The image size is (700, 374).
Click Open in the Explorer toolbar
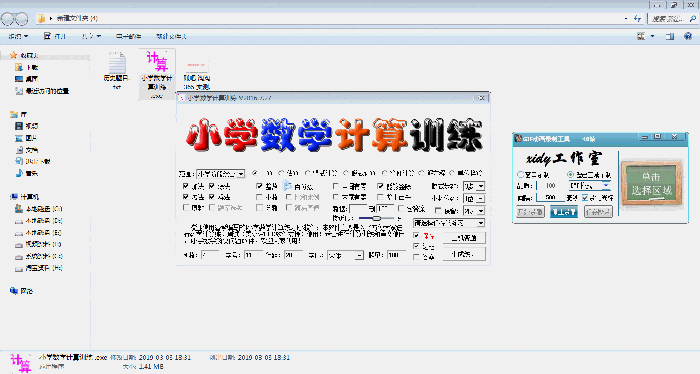pos(54,36)
